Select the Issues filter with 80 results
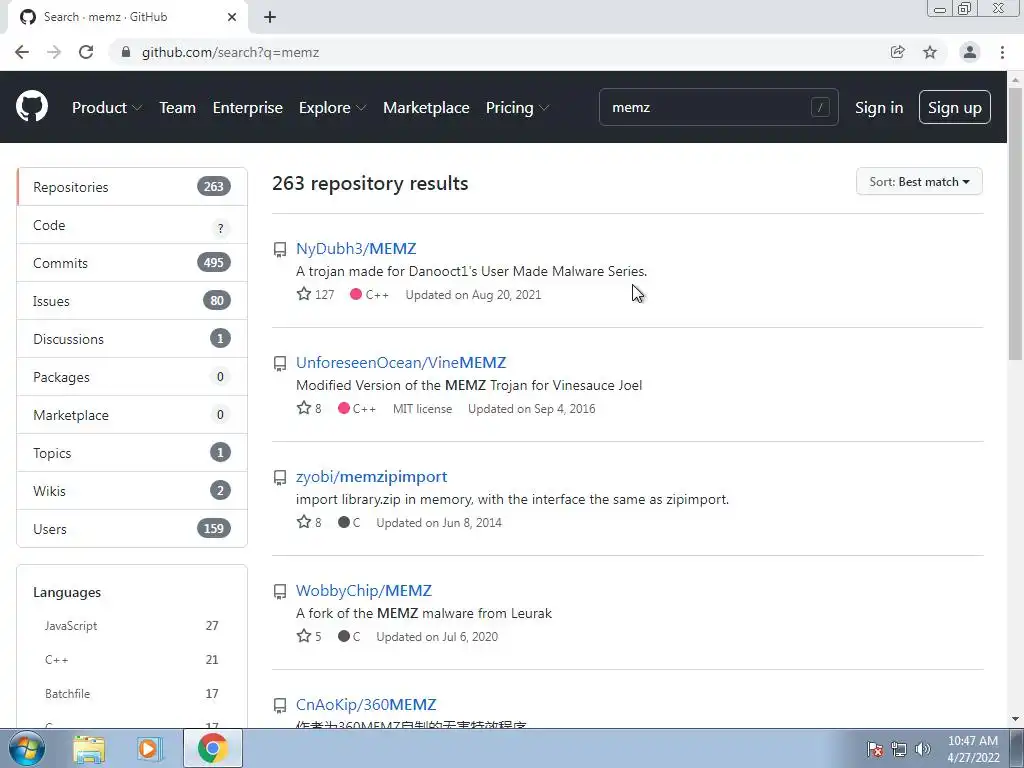Viewport: 1024px width, 768px height. pyautogui.click(x=132, y=301)
